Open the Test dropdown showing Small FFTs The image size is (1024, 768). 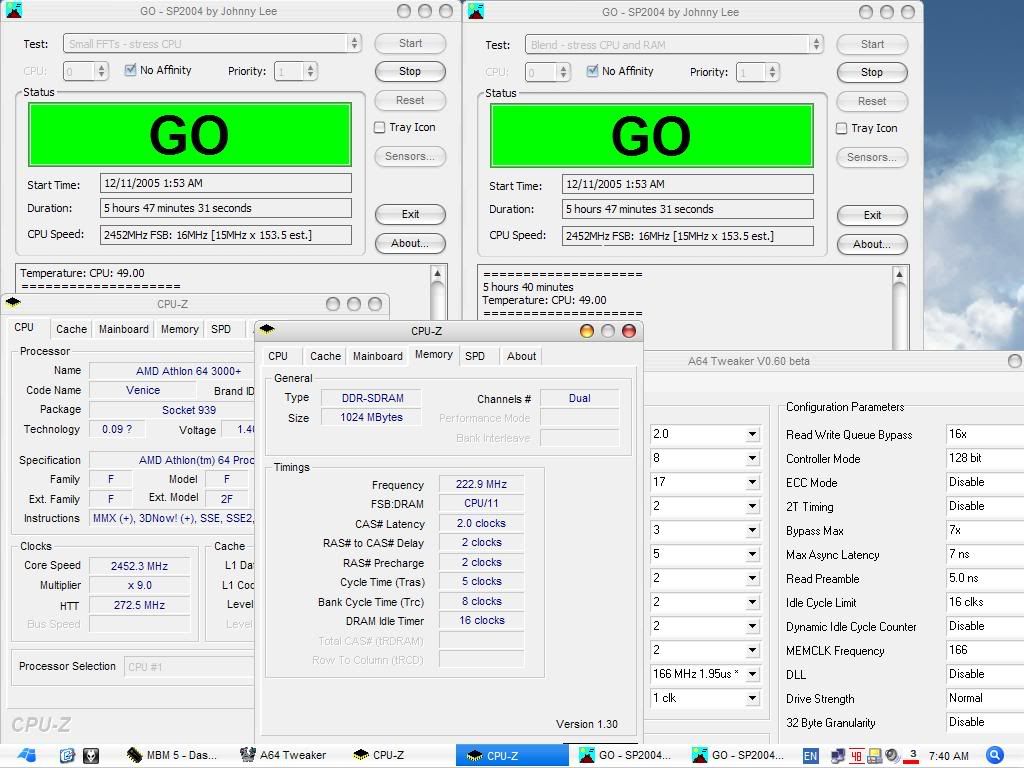click(x=212, y=44)
